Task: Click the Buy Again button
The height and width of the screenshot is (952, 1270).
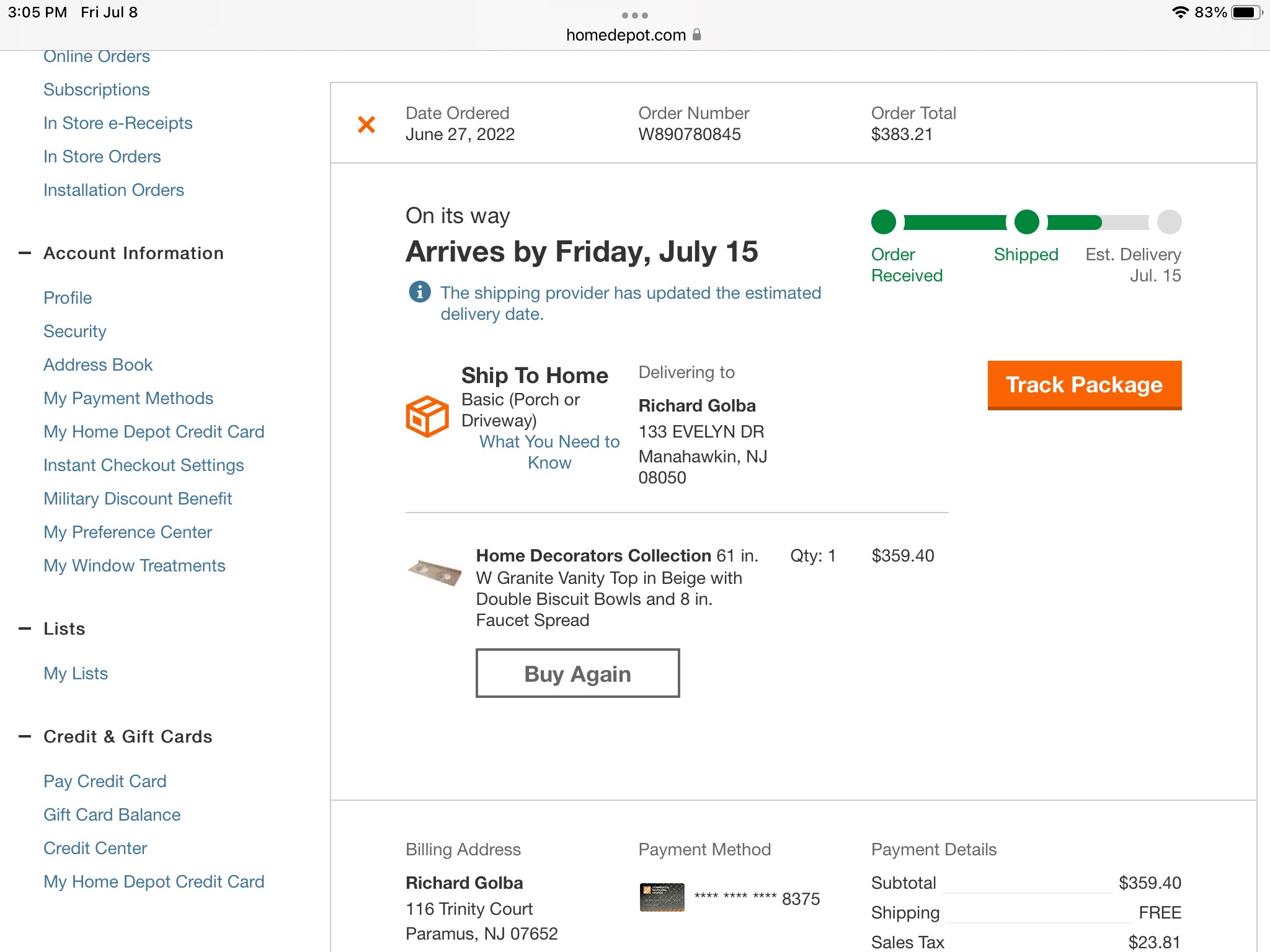Action: (x=577, y=673)
